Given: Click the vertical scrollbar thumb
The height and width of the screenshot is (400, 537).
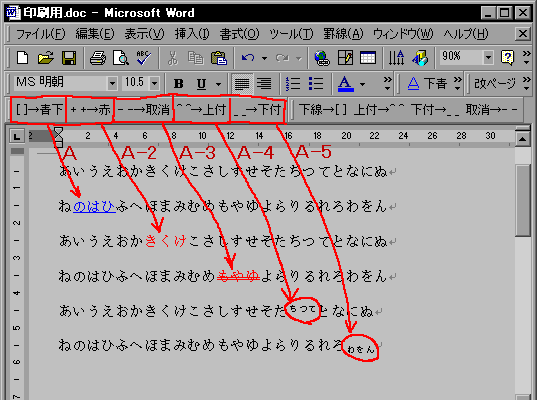Looking at the screenshot, I should 522,200.
